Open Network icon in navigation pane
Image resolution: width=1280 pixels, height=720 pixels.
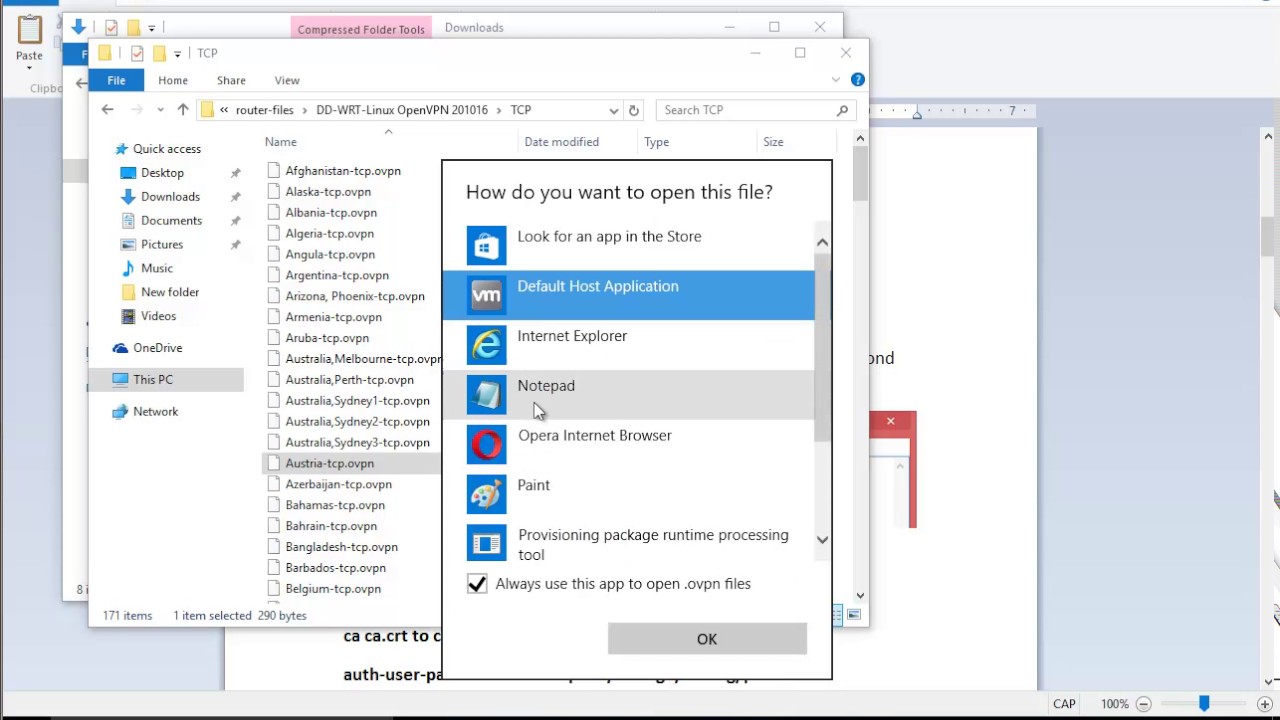tap(120, 412)
